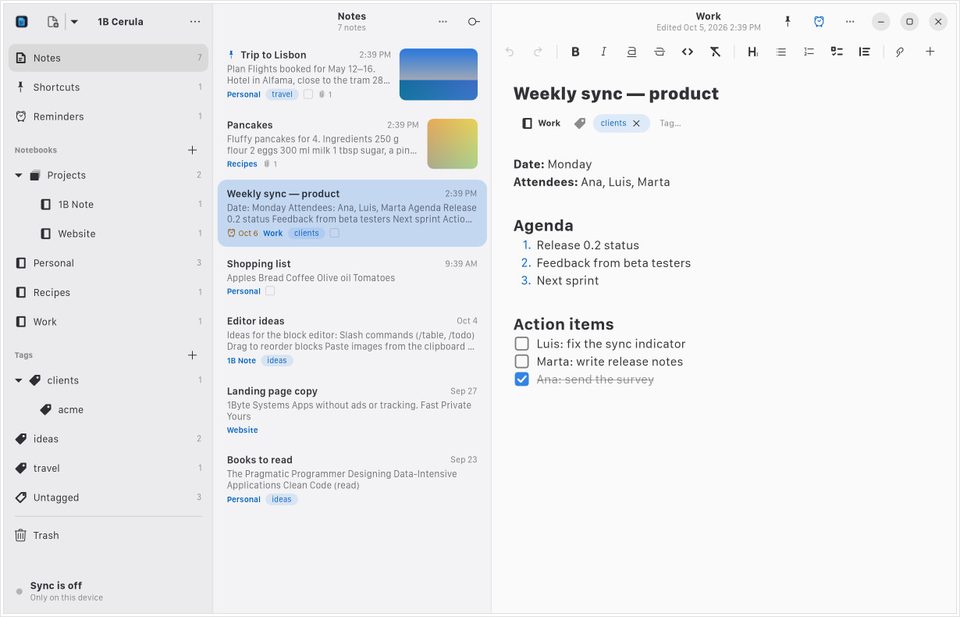Redo the last edit

click(538, 52)
